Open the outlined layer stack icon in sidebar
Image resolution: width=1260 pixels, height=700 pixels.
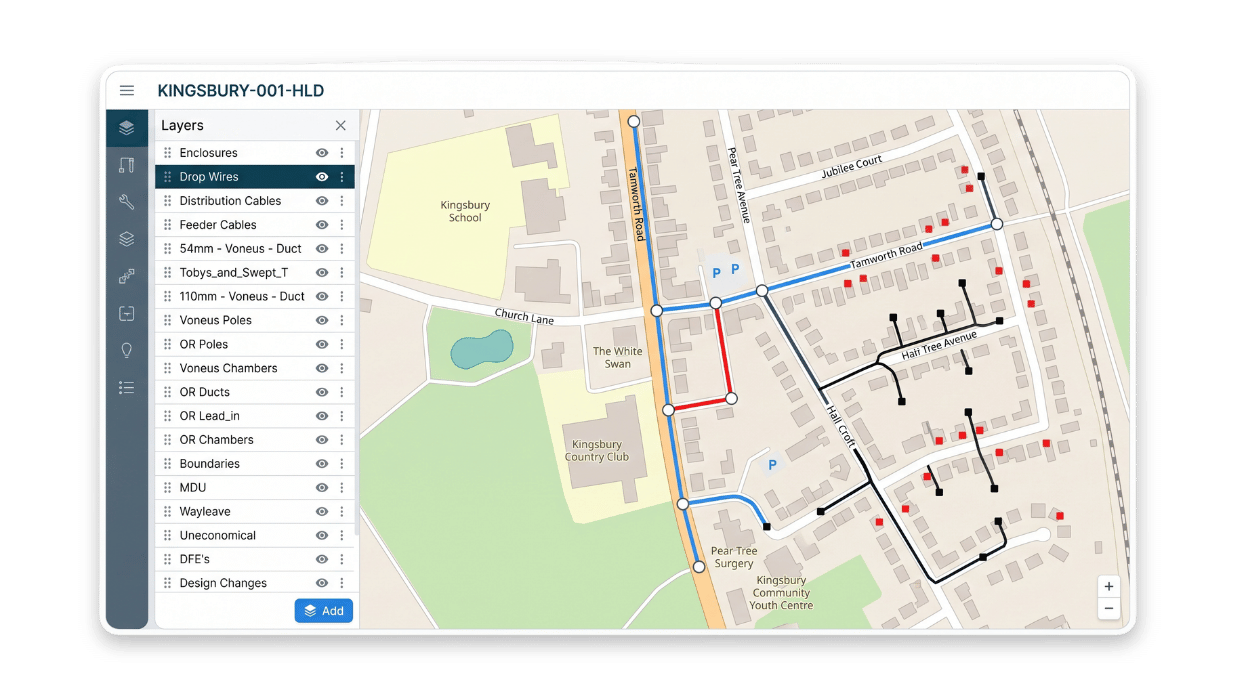127,239
